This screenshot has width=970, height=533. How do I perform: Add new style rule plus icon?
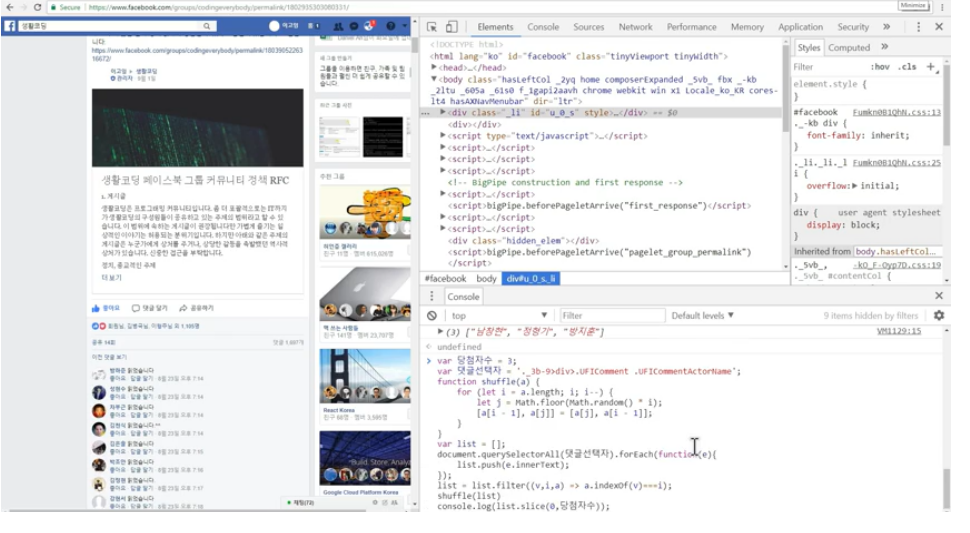(x=930, y=66)
